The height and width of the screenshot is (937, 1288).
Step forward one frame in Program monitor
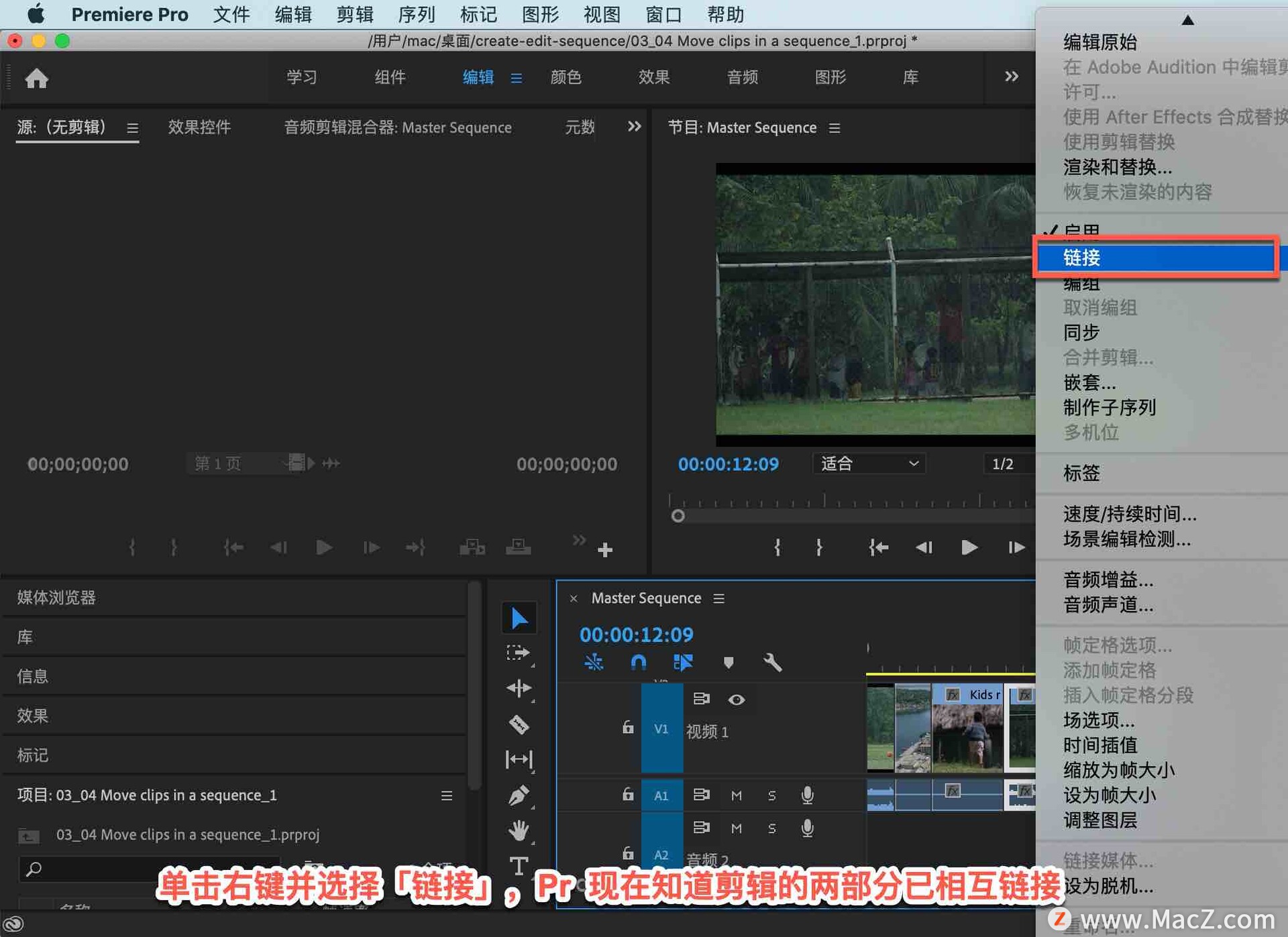pos(1016,548)
